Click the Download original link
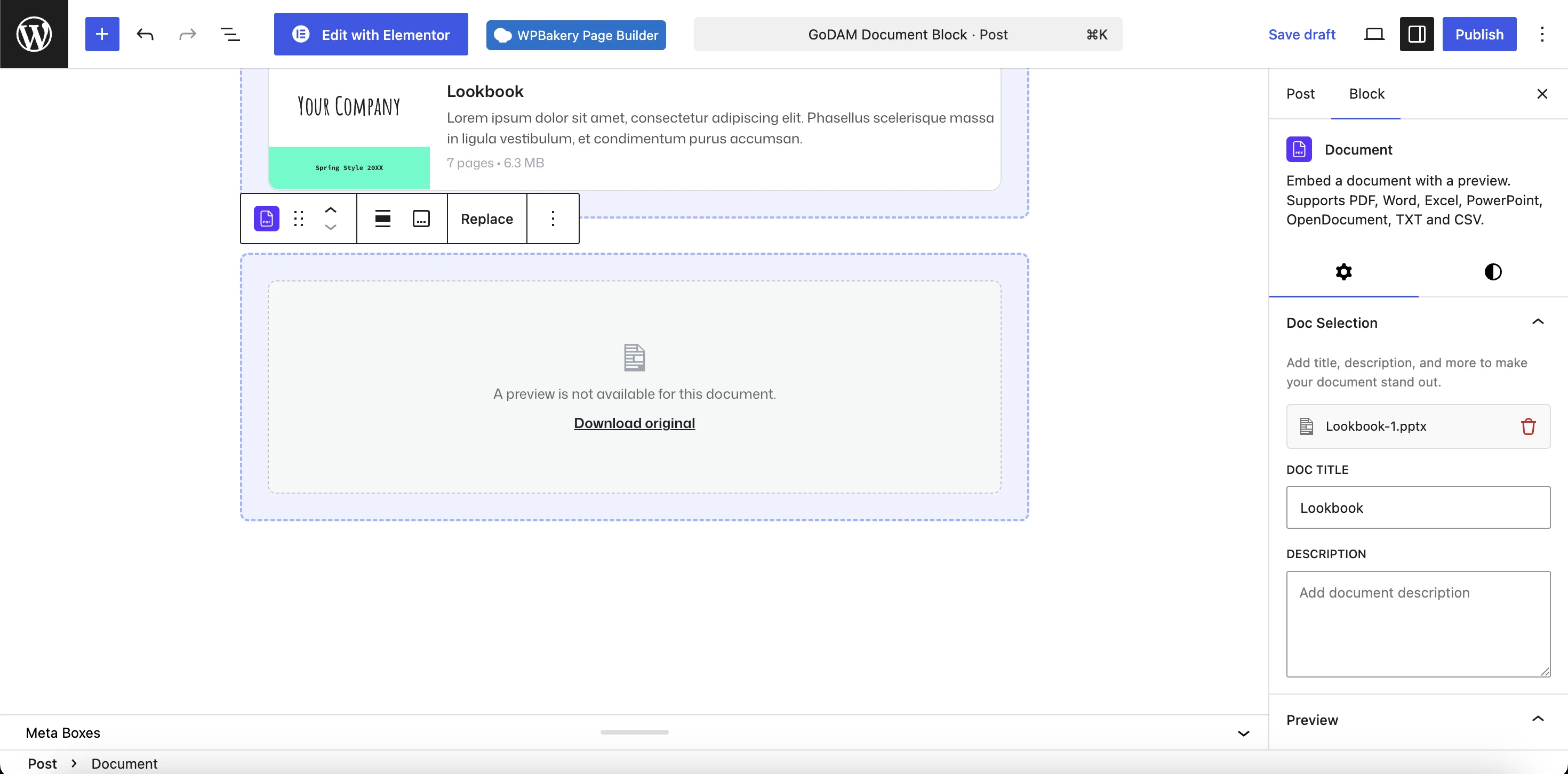Viewport: 1568px width, 774px height. 634,423
